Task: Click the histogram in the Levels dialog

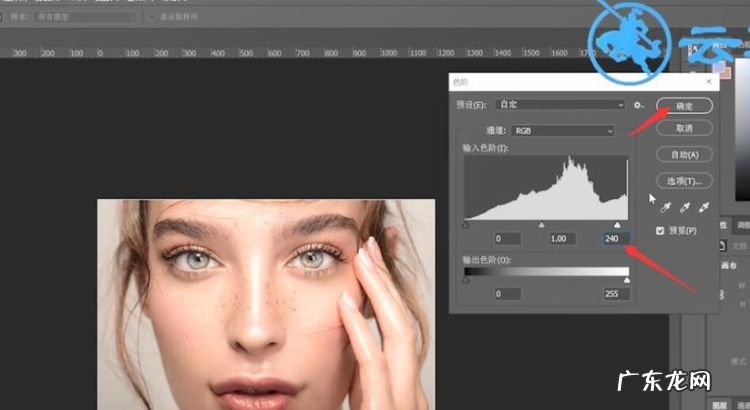Action: [546, 188]
